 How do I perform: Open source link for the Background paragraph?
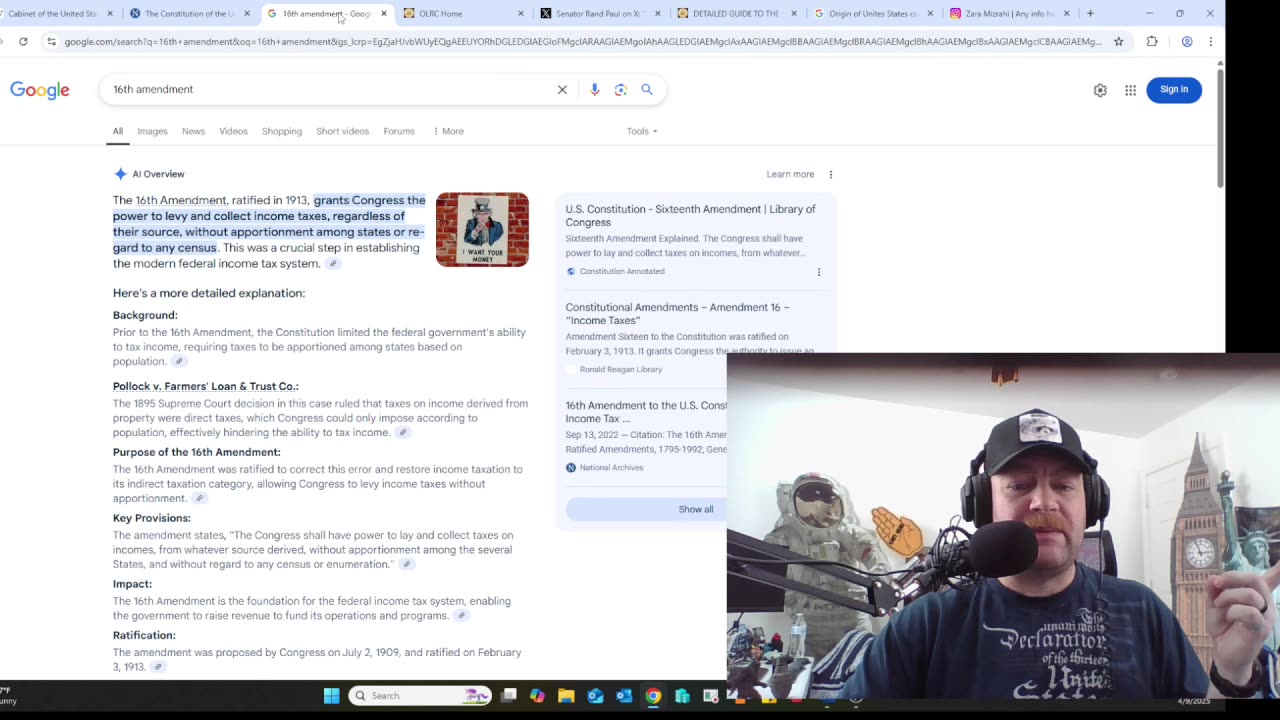click(179, 362)
